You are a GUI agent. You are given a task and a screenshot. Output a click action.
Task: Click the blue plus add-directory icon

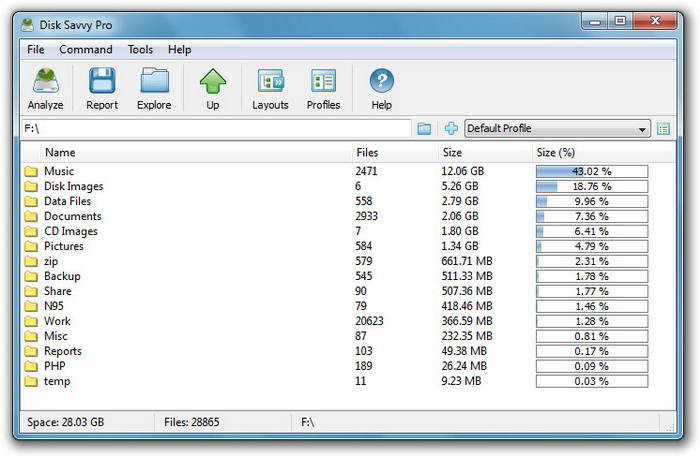pyautogui.click(x=451, y=129)
